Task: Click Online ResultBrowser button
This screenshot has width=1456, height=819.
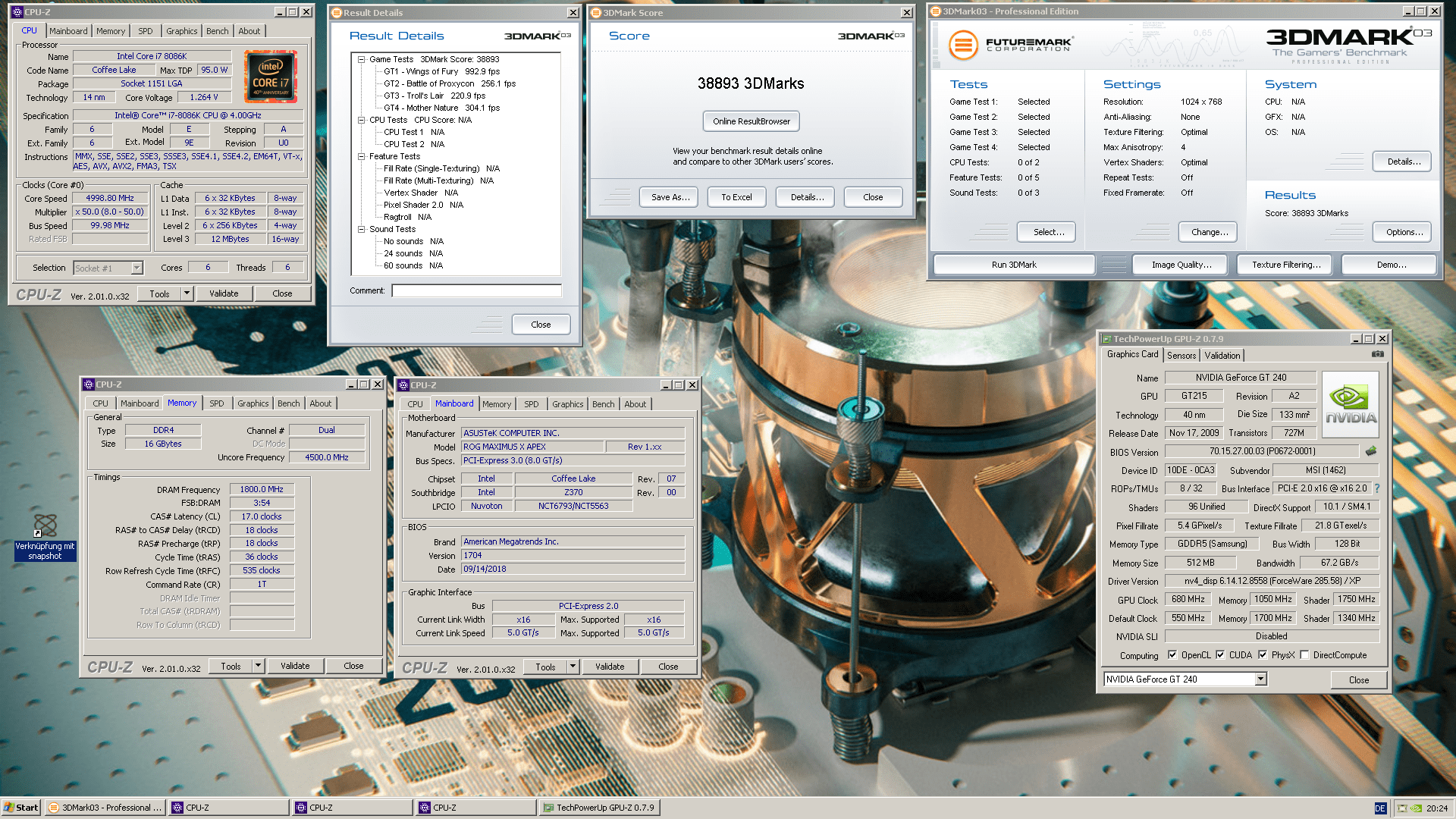Action: pos(751,121)
